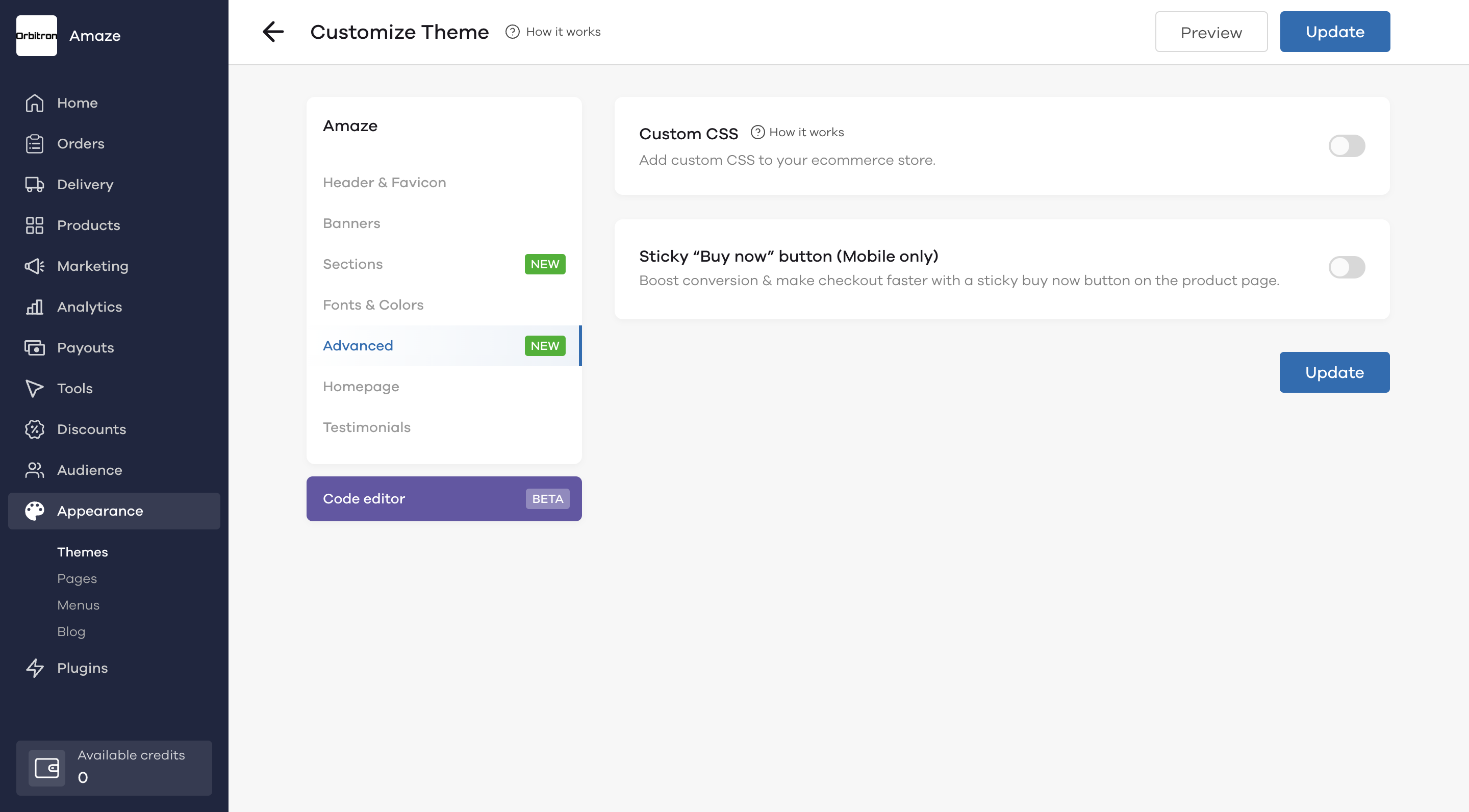Click the wallet icon beside Available credits
Image resolution: width=1469 pixels, height=812 pixels.
point(47,768)
